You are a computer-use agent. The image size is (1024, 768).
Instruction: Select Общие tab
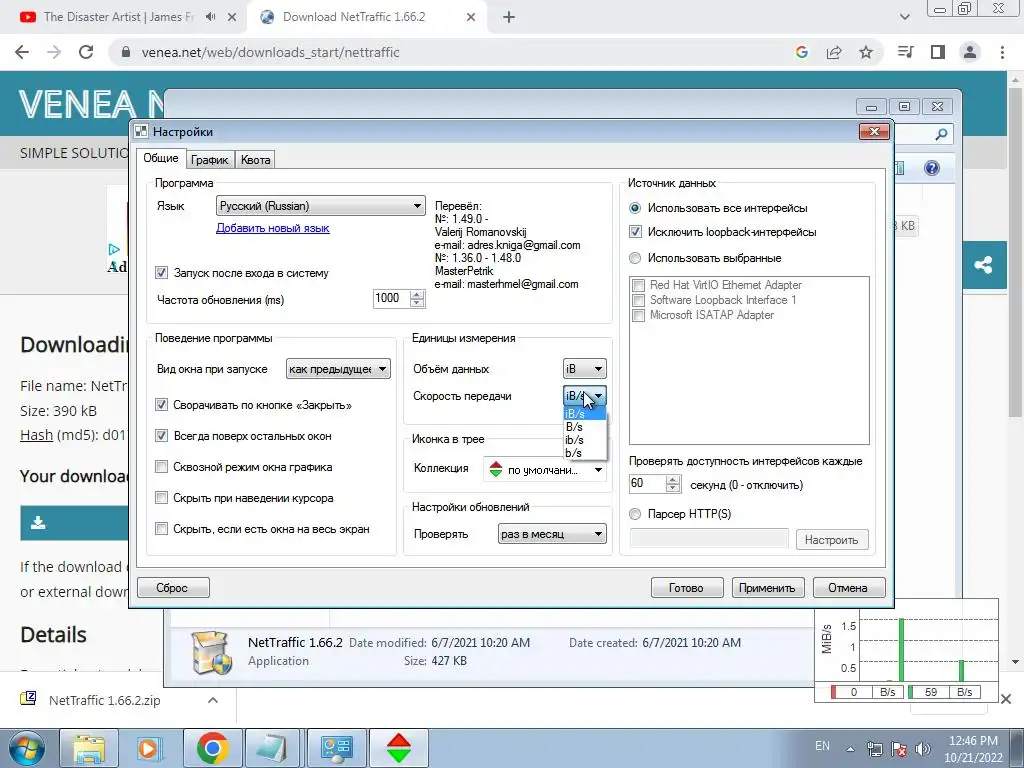[x=161, y=158]
